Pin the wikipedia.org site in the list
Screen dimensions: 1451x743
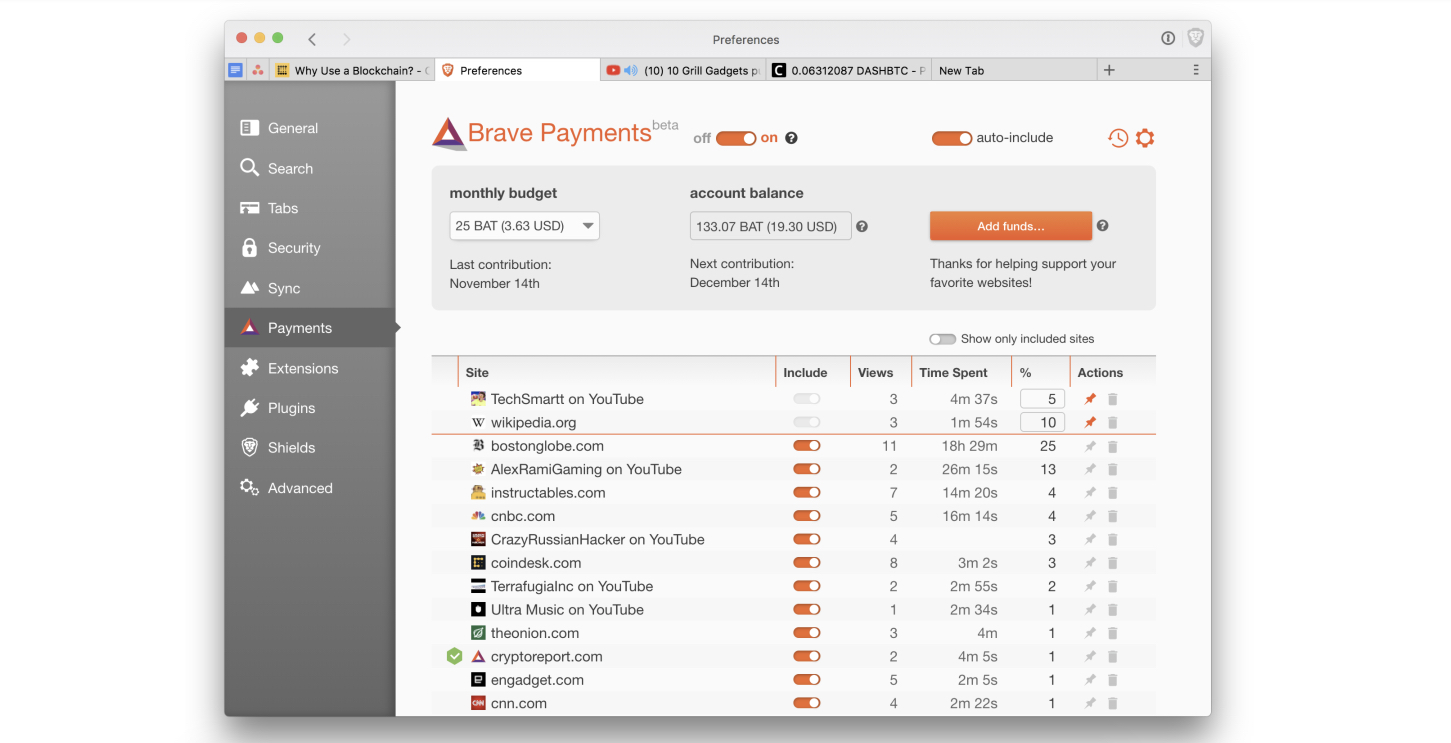click(1090, 422)
